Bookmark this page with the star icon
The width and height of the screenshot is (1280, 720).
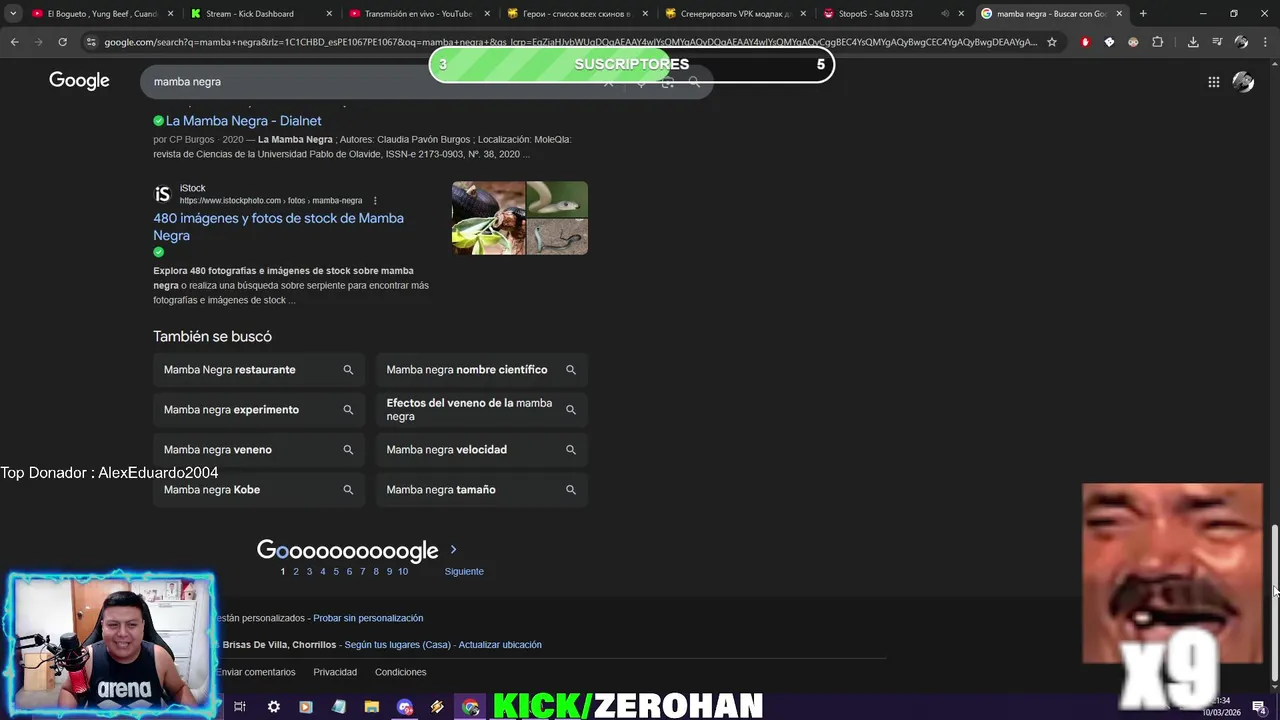[x=1051, y=42]
